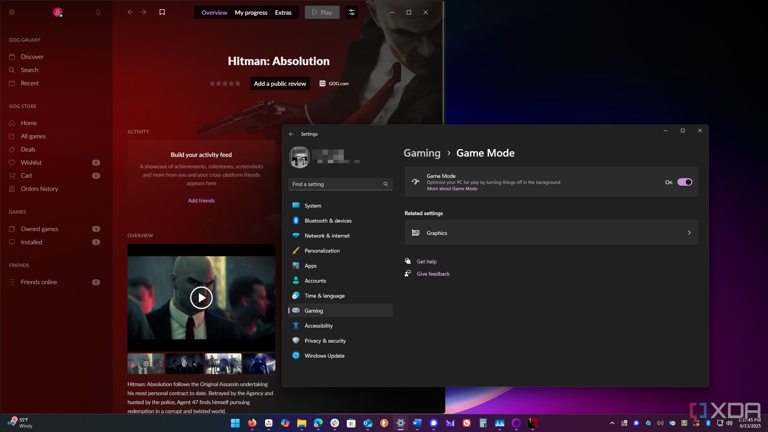The image size is (768, 432).
Task: Go forward in GOG Galaxy navigation
Action: (144, 12)
